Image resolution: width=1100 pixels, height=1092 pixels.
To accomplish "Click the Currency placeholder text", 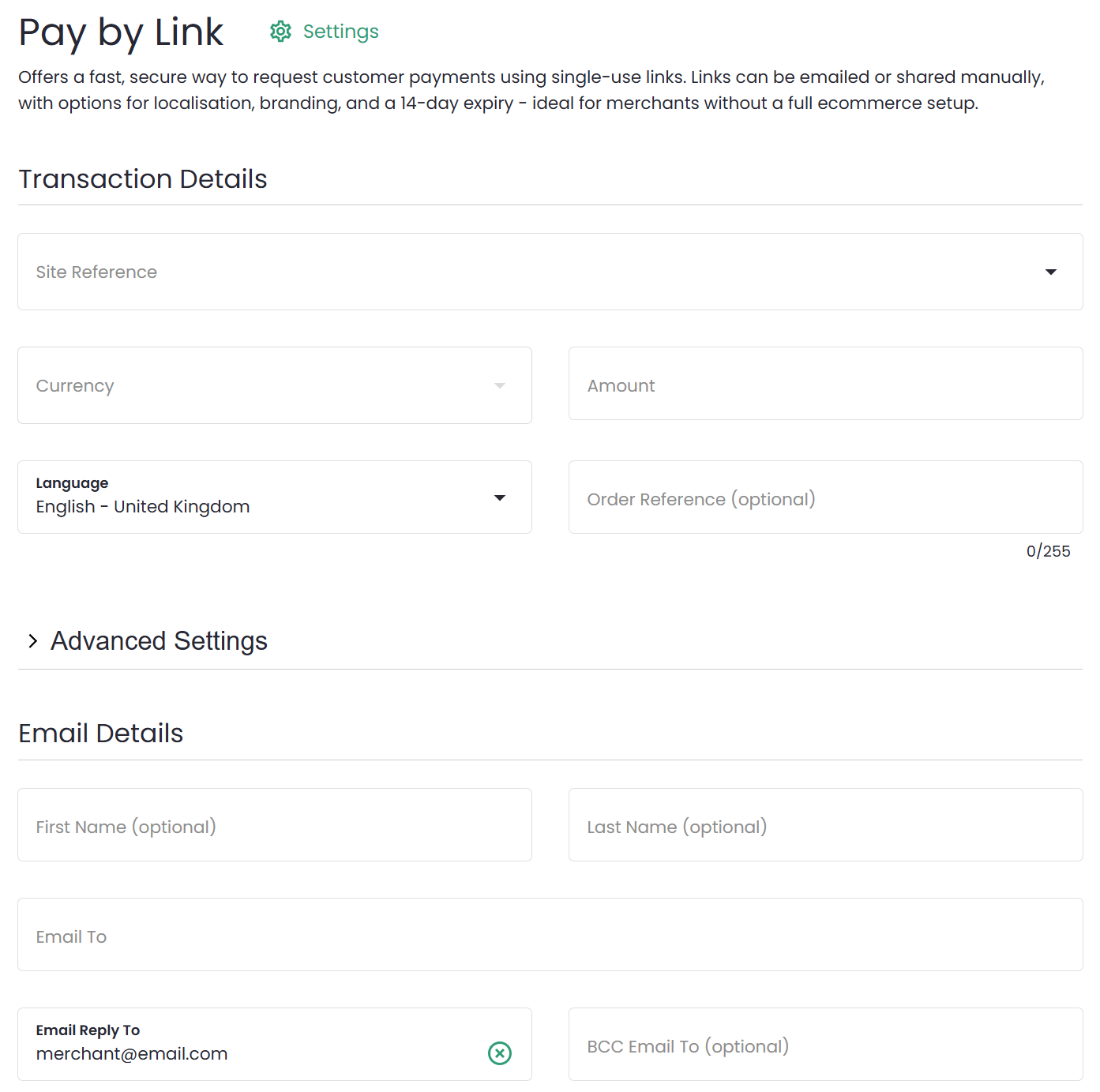I will click(75, 386).
